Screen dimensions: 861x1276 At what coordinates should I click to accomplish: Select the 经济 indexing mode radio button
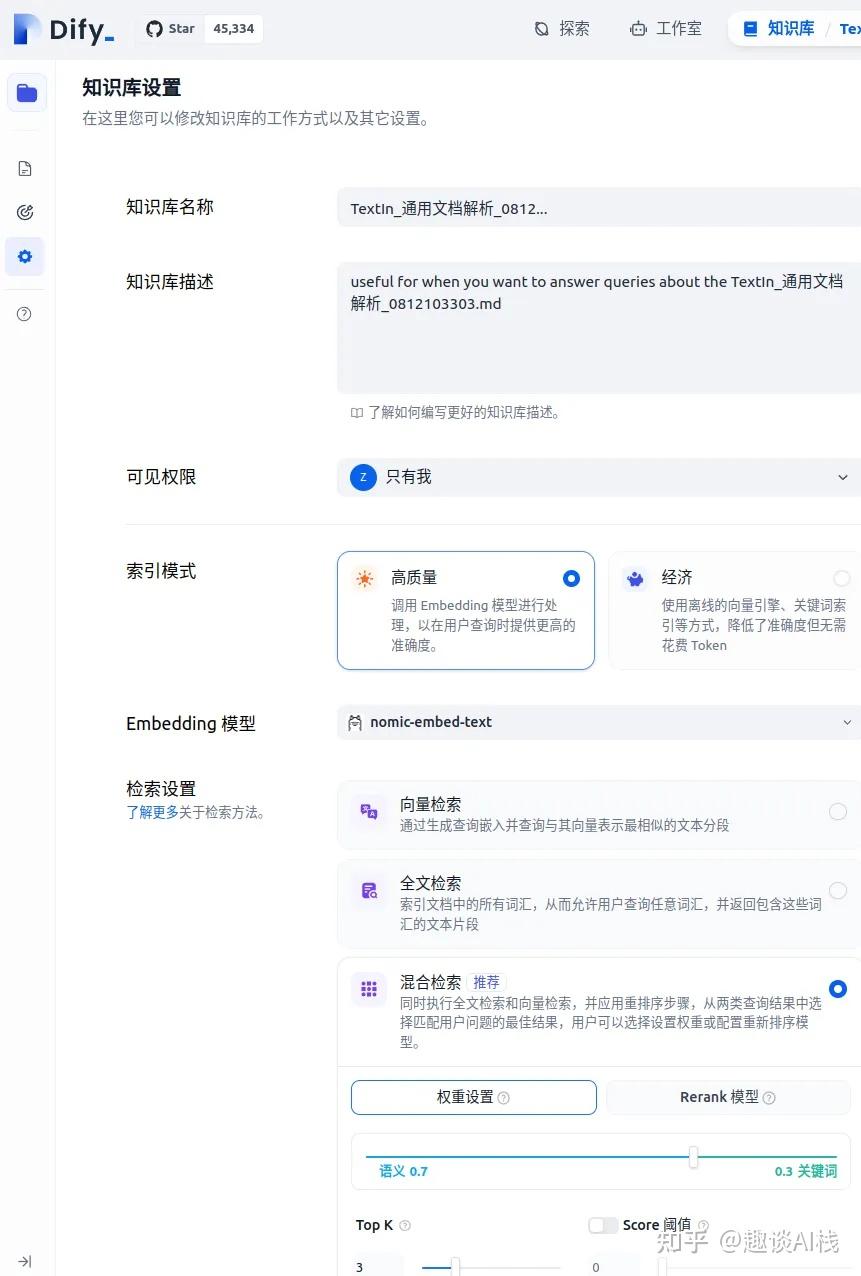(x=842, y=578)
